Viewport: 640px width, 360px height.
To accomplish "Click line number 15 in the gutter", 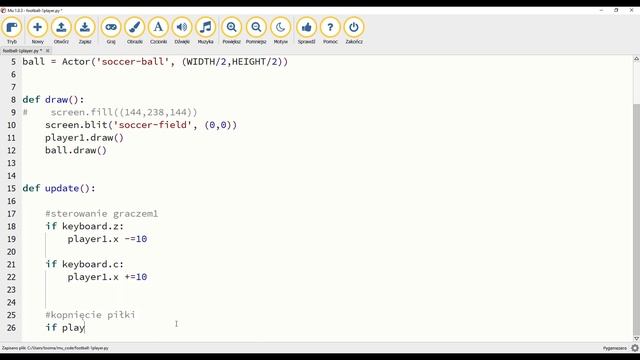I will point(11,189).
